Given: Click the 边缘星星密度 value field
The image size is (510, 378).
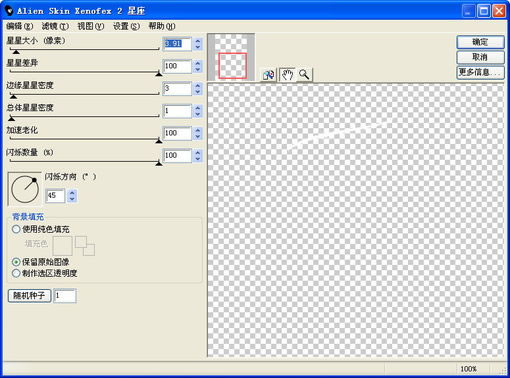Looking at the screenshot, I should tap(177, 89).
